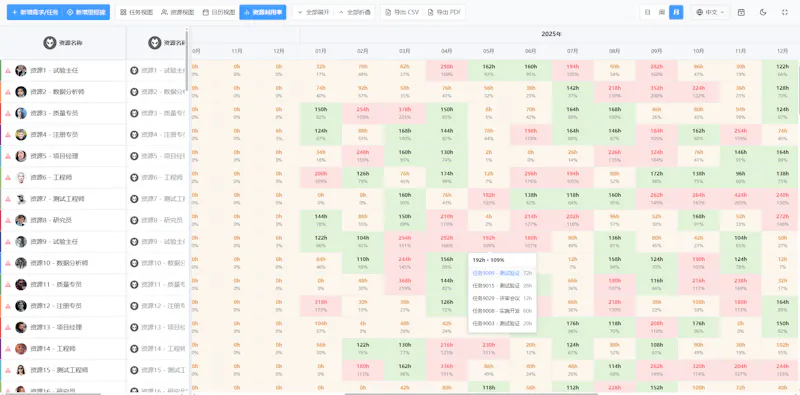Click 资源3 cell 378h in 03月

coord(405,113)
